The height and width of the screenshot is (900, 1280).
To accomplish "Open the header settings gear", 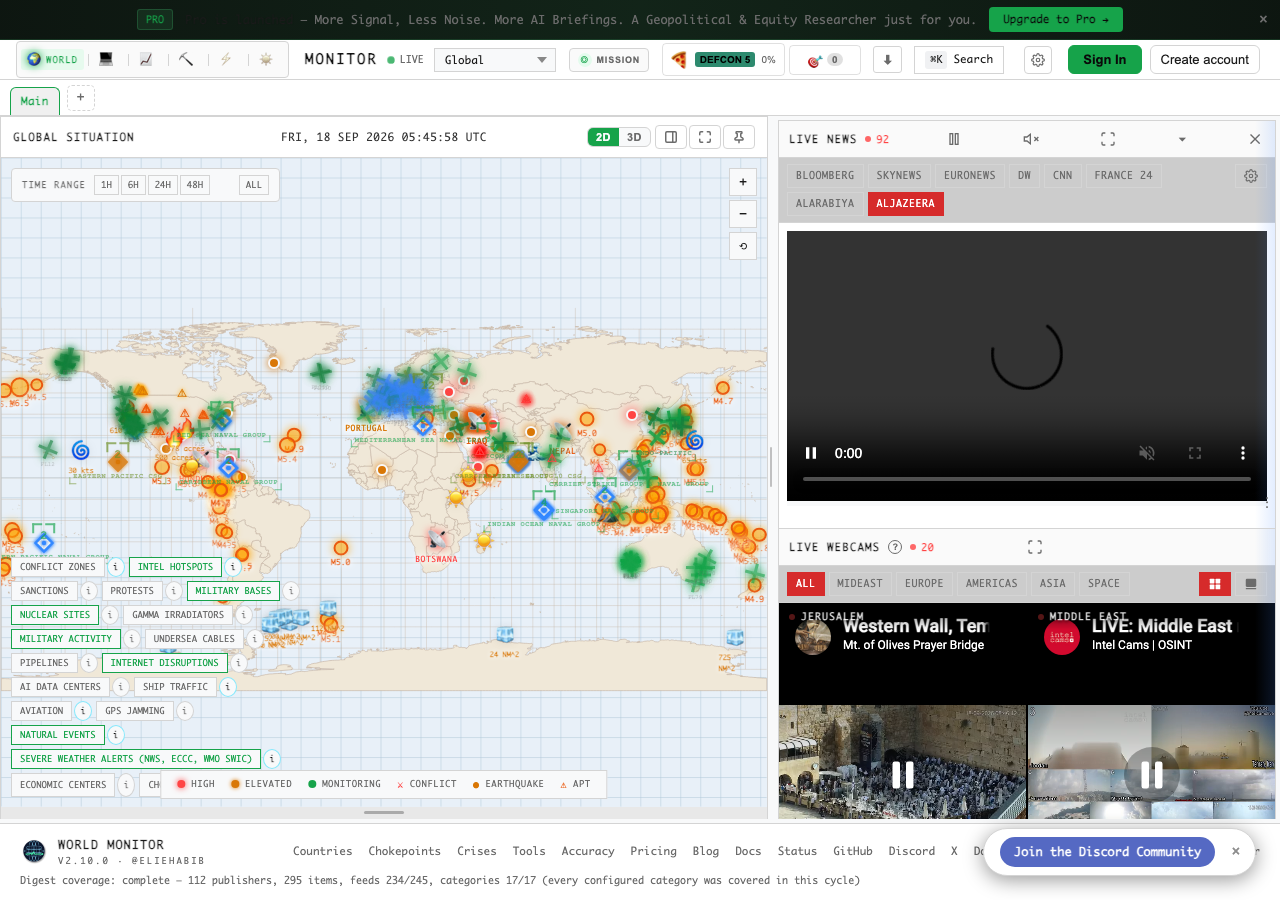I will 1038,60.
